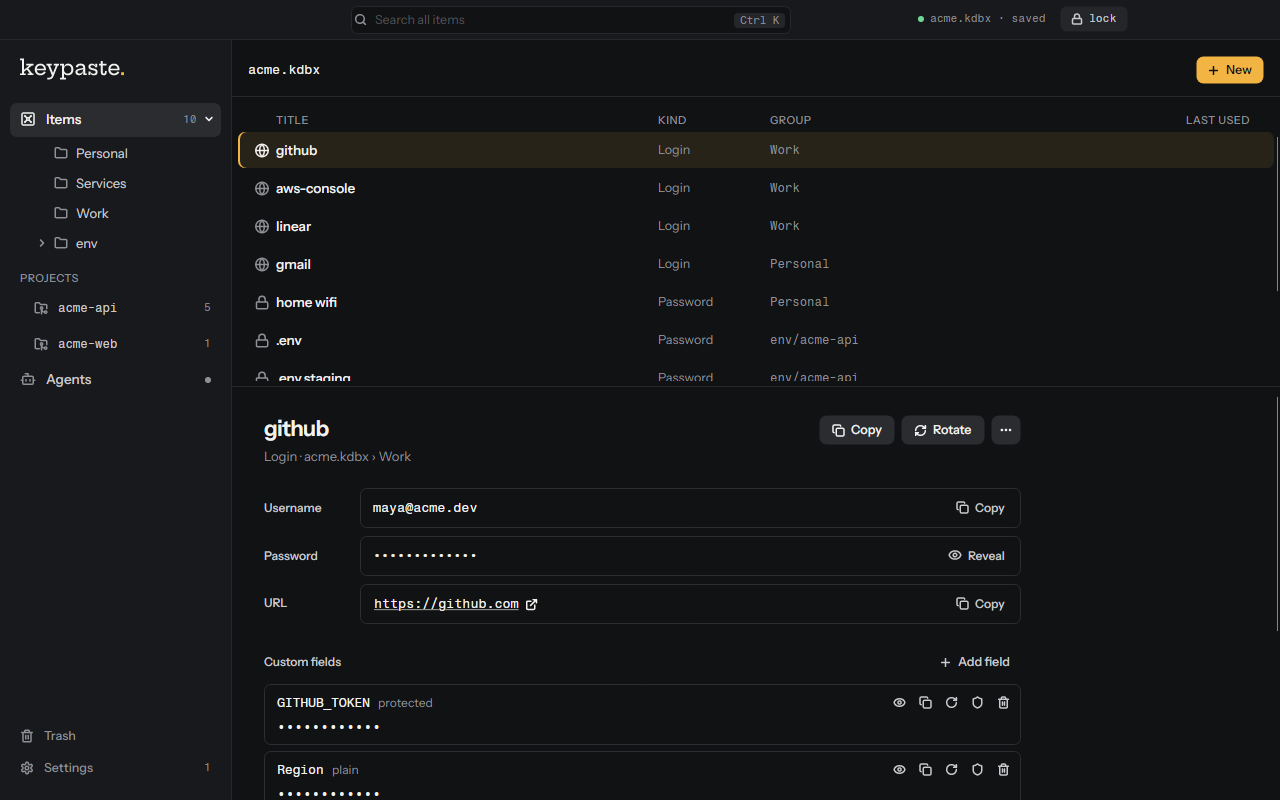Viewport: 1280px width, 800px height.
Task: Select the linear entry
Action: (x=756, y=226)
